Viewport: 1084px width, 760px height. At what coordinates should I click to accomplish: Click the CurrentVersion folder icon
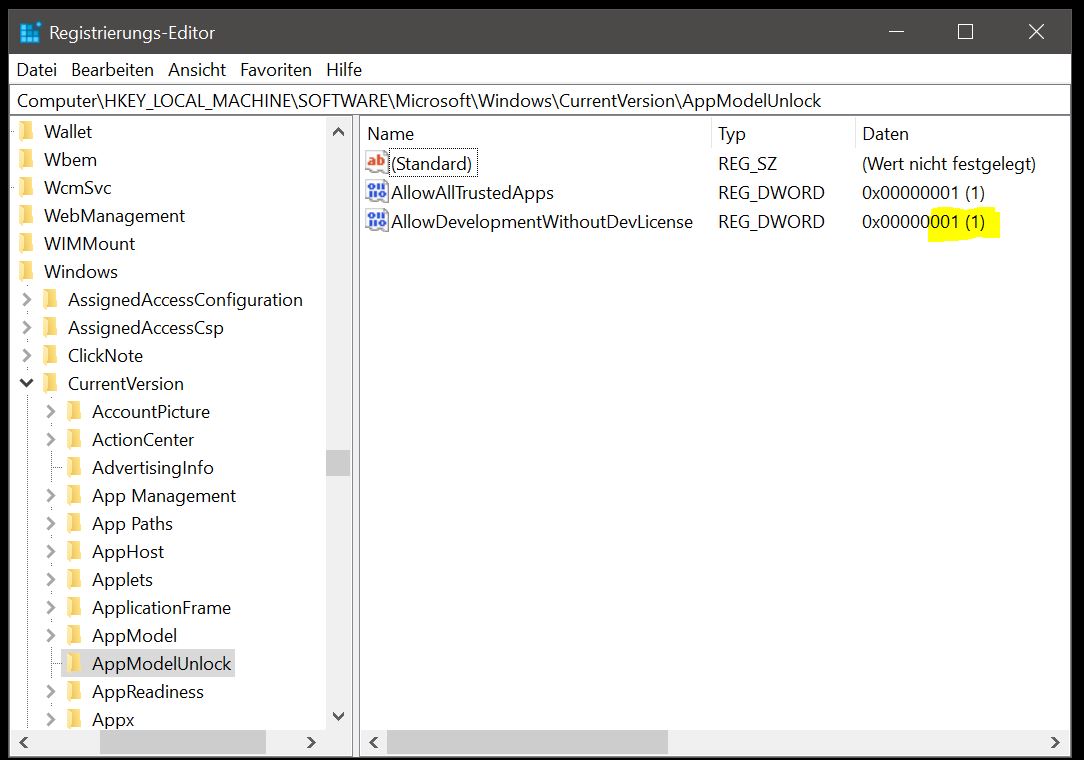pos(50,384)
